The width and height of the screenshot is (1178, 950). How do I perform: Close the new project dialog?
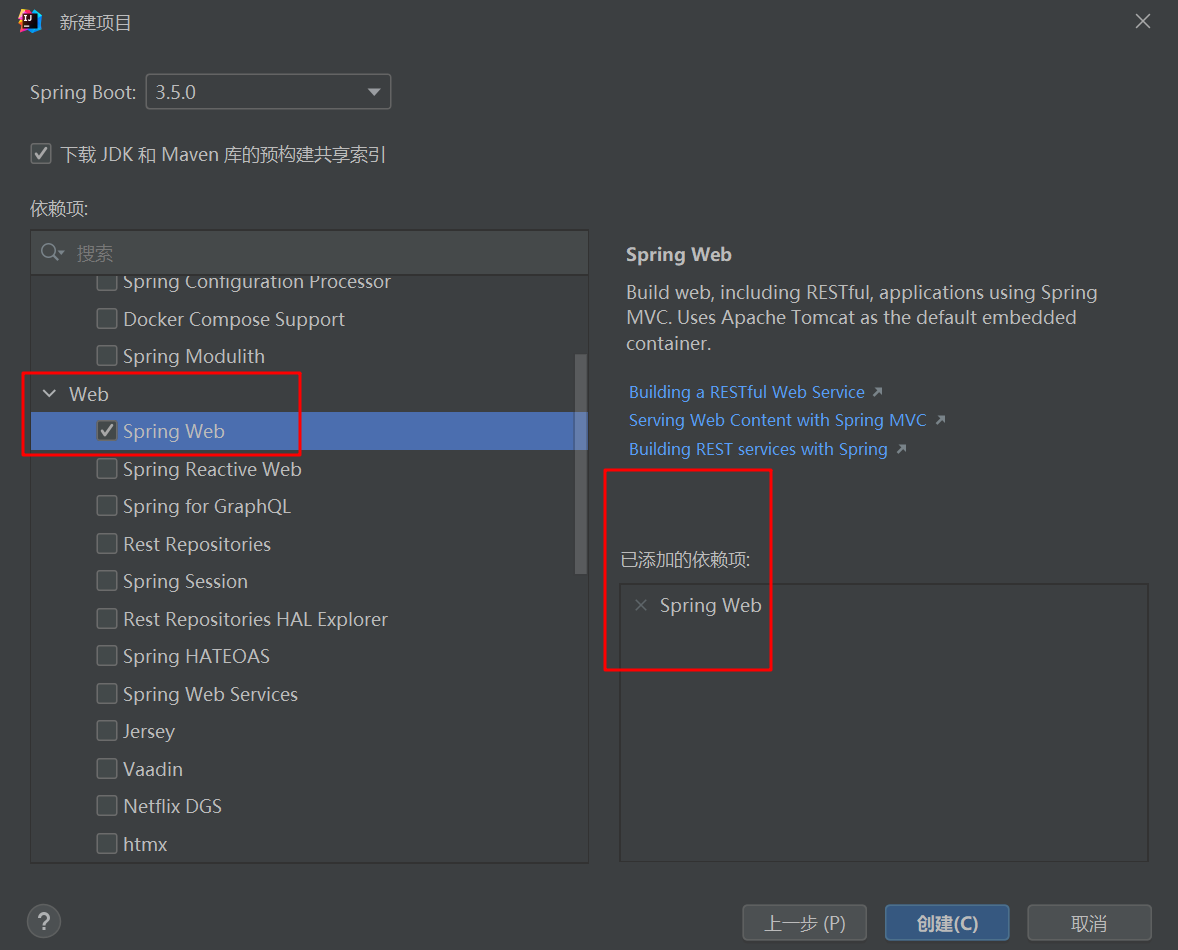[1143, 21]
